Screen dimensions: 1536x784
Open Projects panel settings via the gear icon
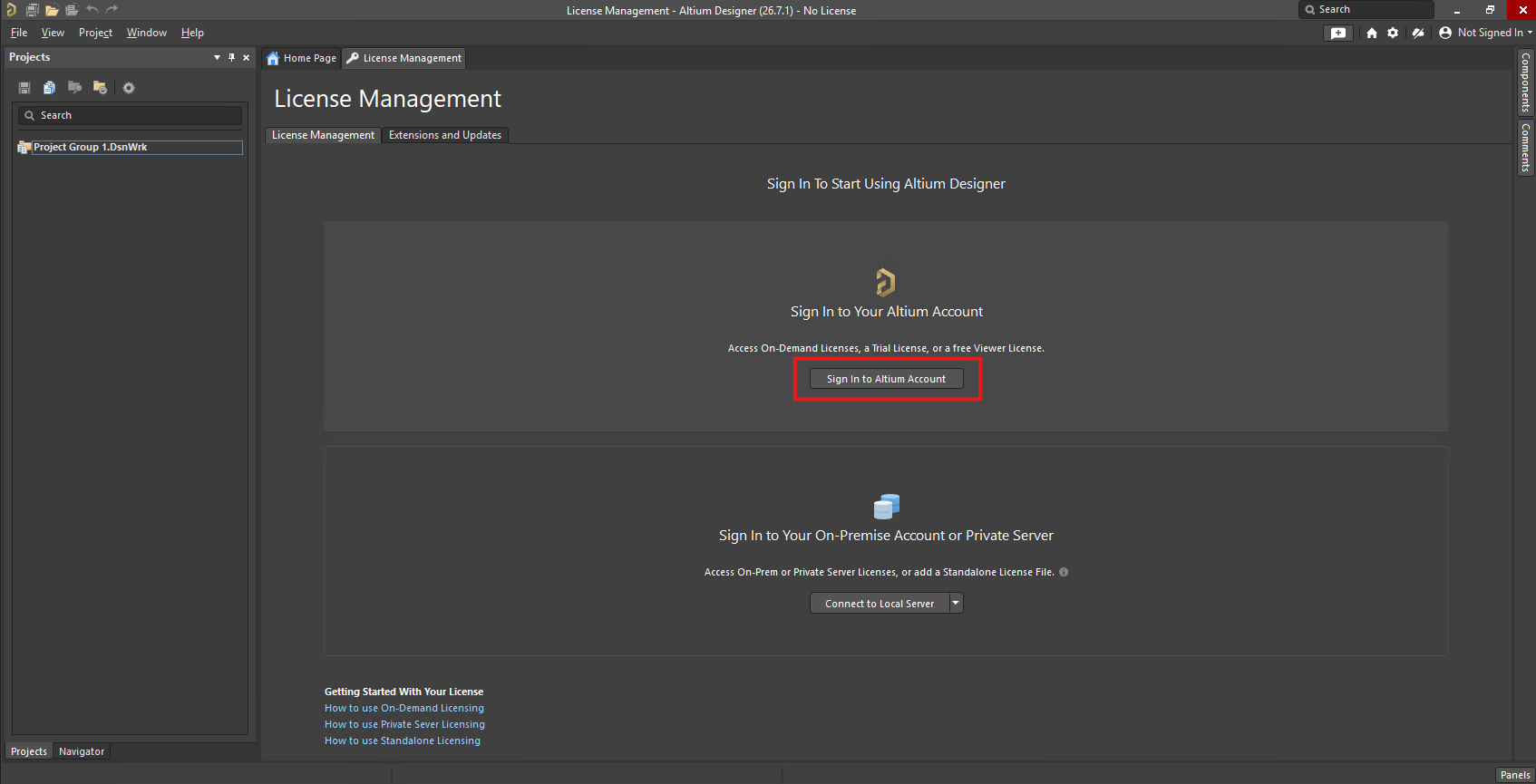129,88
